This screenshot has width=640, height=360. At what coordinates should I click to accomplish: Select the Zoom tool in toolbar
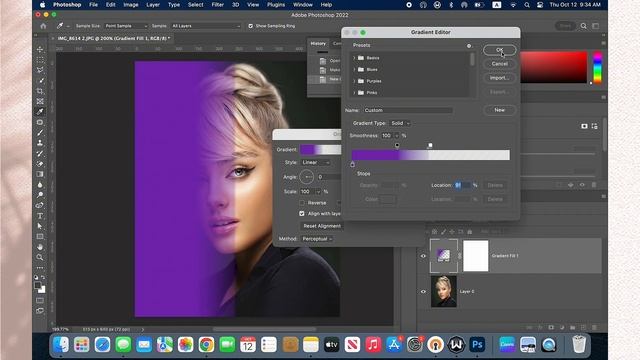point(40,257)
